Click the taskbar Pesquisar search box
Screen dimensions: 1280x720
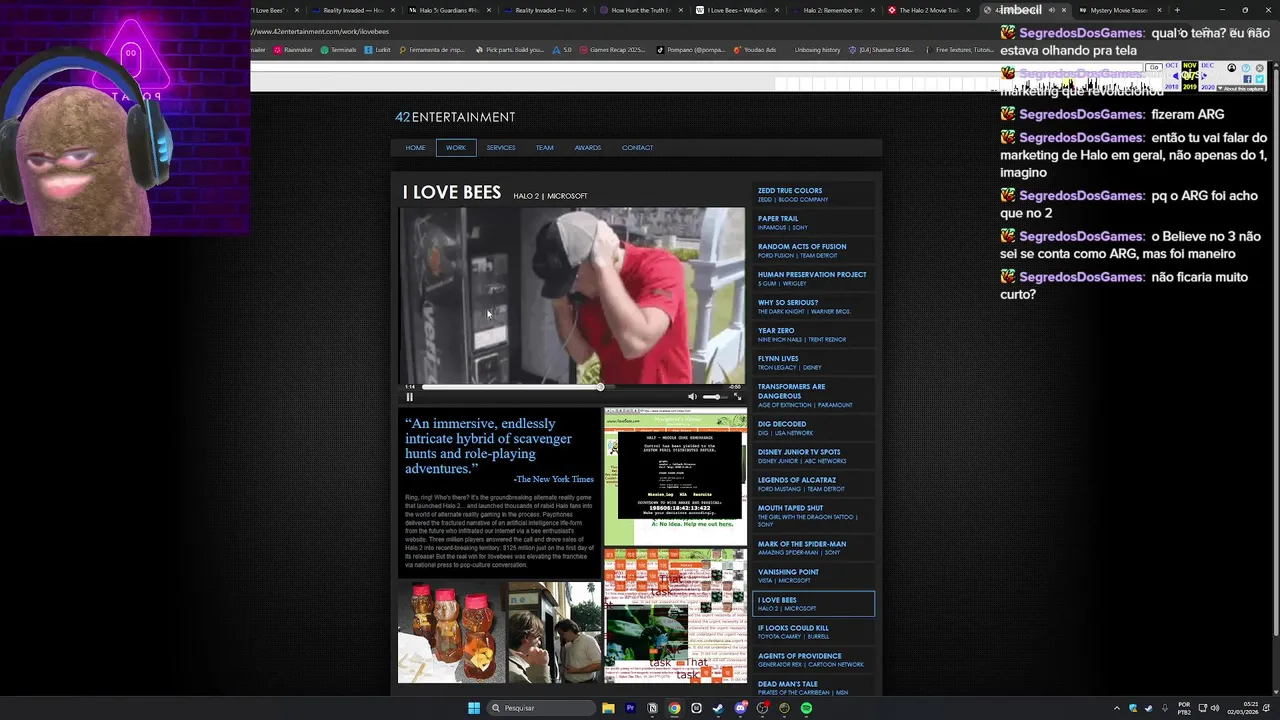pyautogui.click(x=539, y=708)
